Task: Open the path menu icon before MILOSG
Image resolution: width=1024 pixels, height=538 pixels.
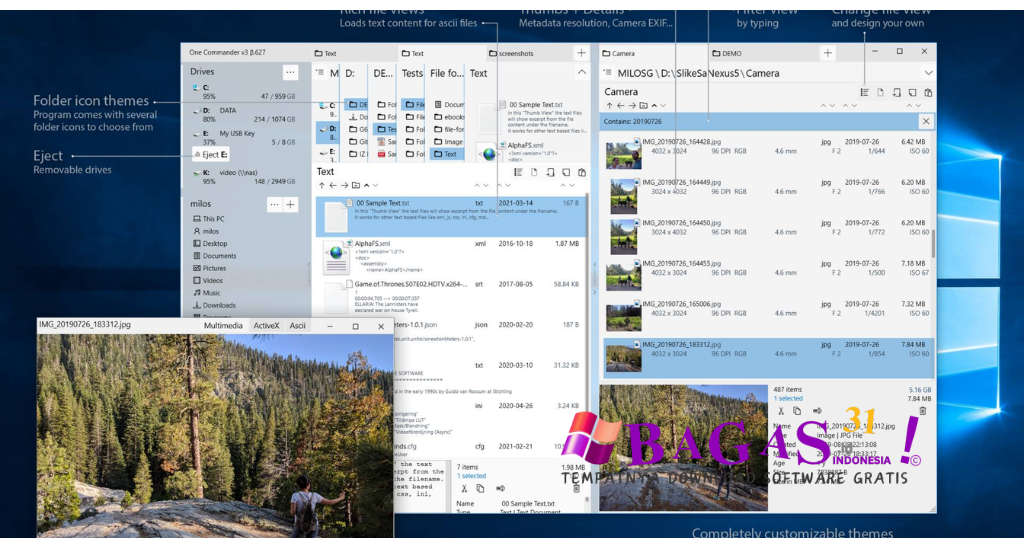Action: (x=607, y=73)
